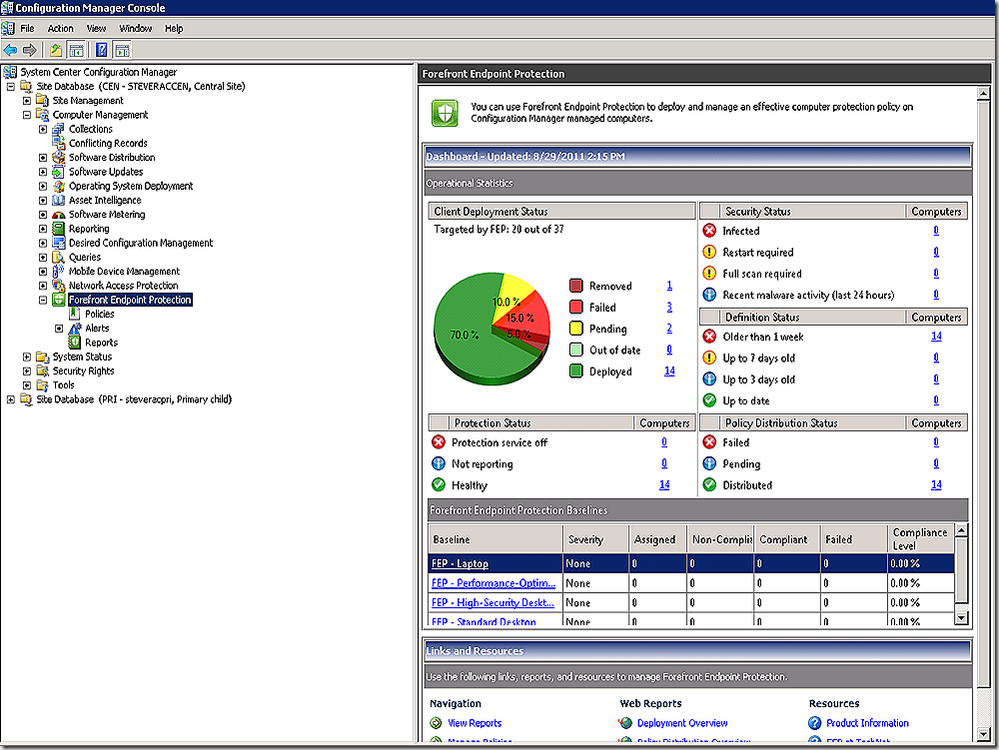The image size is (999, 750).
Task: Open the View Reports link
Action: [x=475, y=723]
